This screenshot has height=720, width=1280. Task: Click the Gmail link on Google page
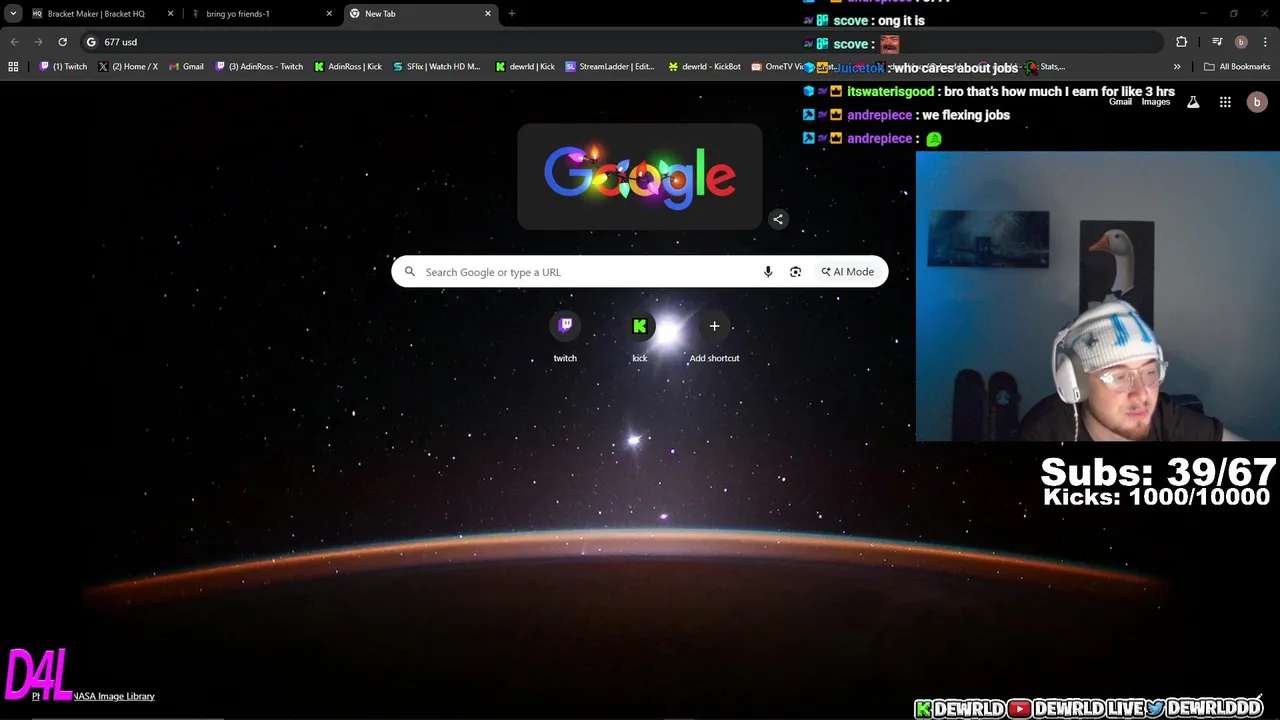(1120, 102)
